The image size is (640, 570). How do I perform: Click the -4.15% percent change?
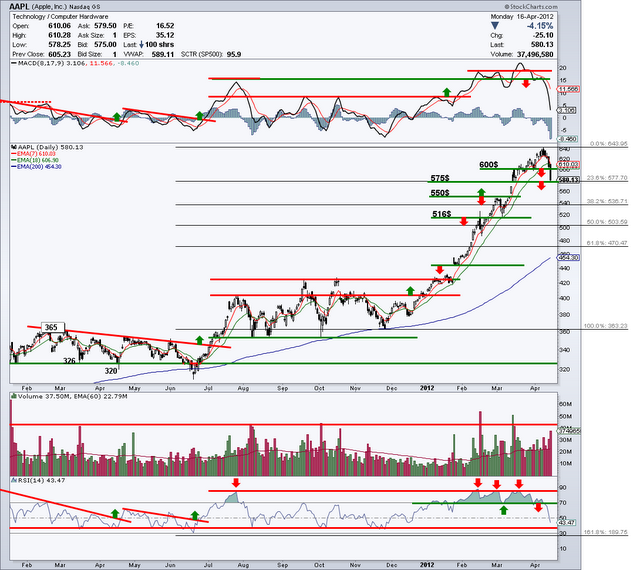coord(540,26)
